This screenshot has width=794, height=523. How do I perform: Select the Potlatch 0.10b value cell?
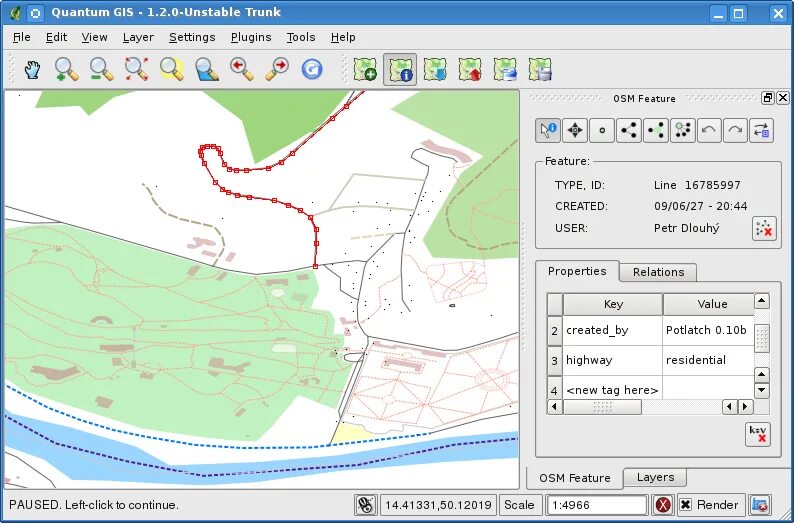pyautogui.click(x=708, y=331)
